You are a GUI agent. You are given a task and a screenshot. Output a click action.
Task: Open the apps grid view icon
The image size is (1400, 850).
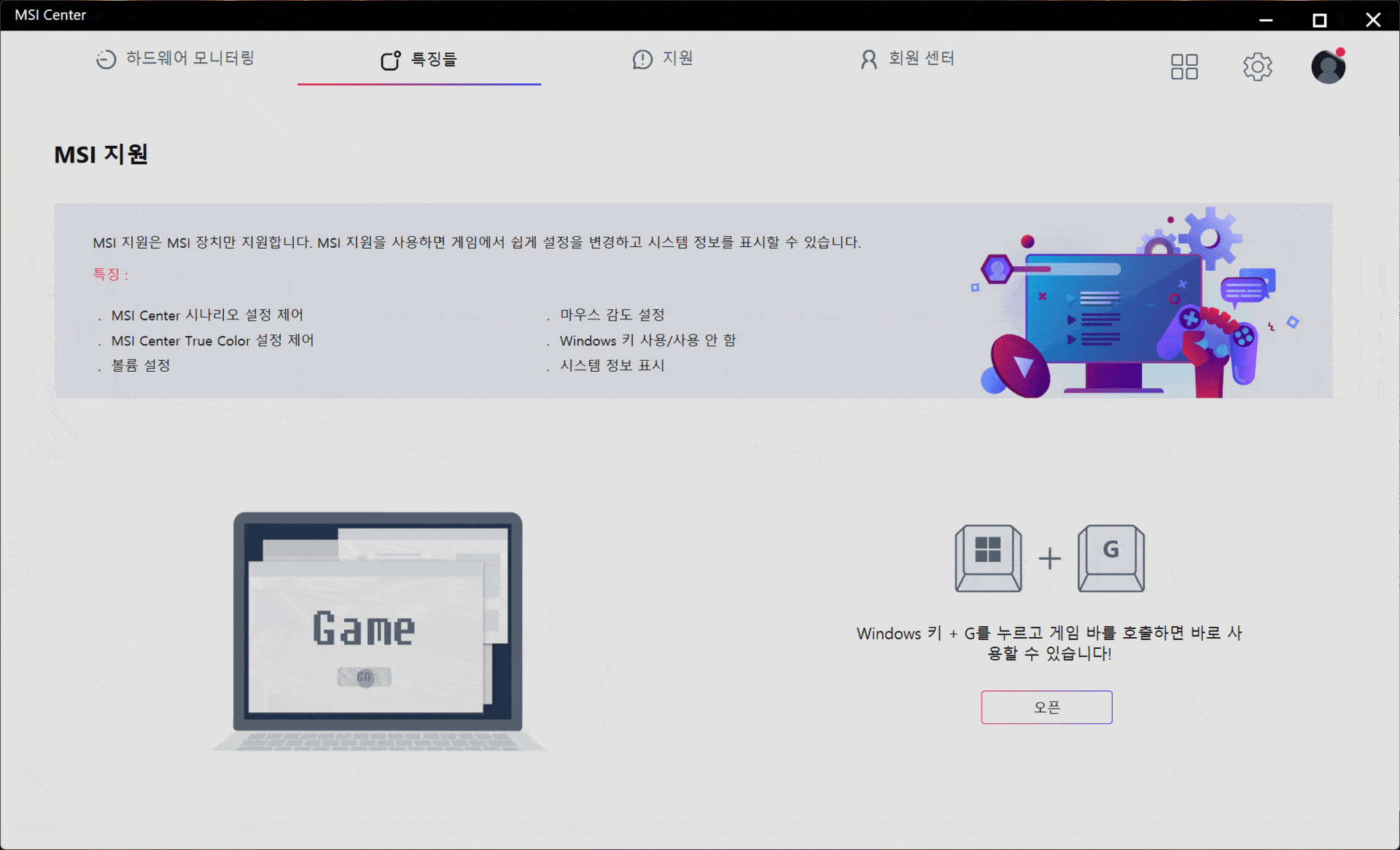(x=1184, y=66)
